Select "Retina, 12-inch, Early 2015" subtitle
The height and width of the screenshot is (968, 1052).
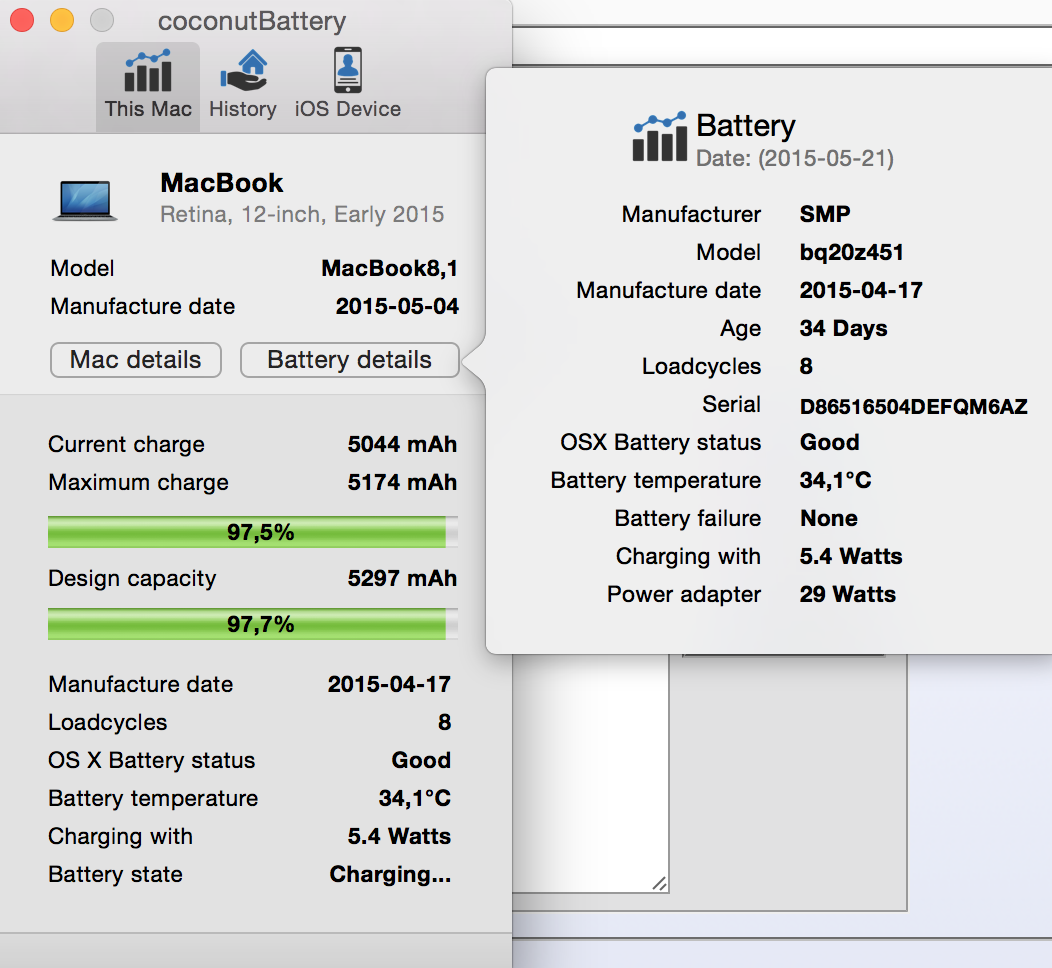point(302,215)
